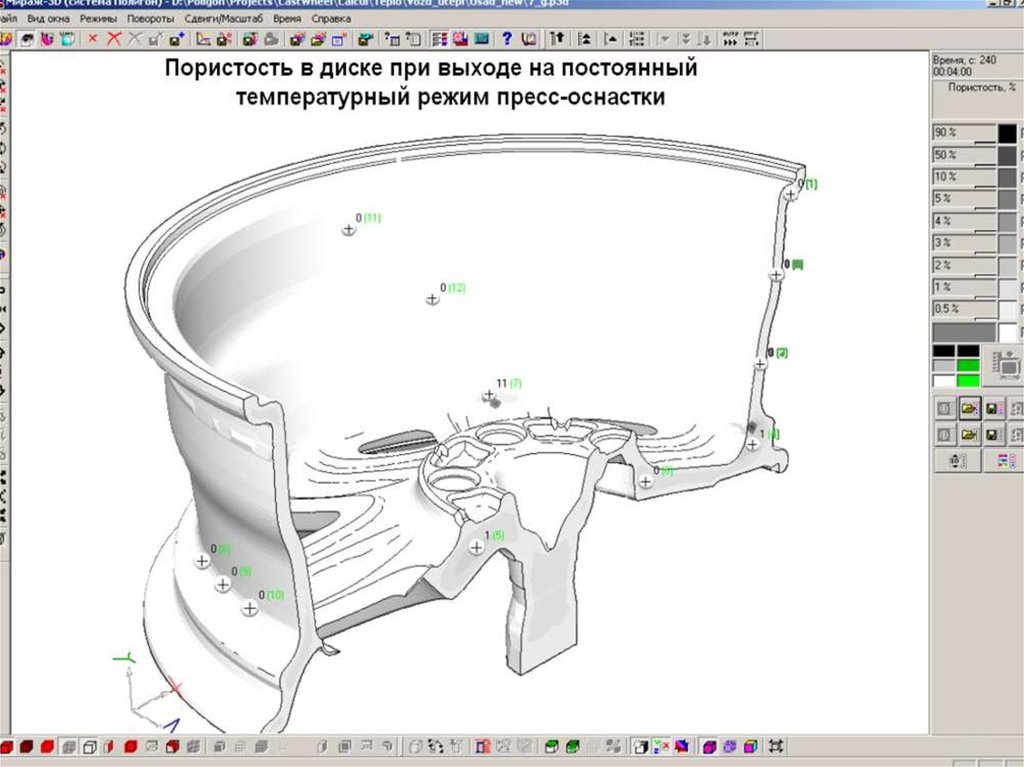Click the blue question mark help icon
This screenshot has width=1024, height=767.
point(506,39)
